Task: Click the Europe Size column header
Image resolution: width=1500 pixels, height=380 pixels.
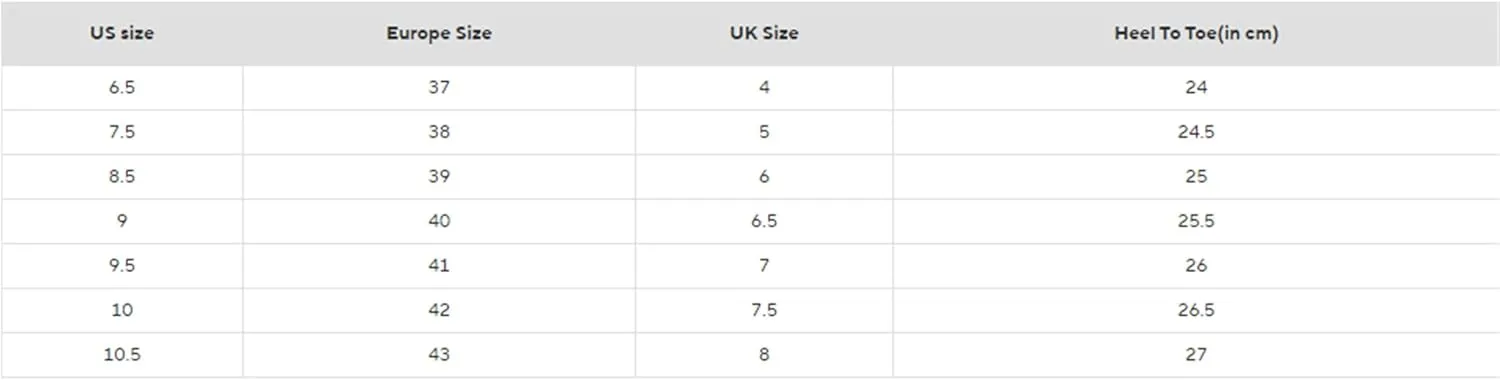Action: 439,33
